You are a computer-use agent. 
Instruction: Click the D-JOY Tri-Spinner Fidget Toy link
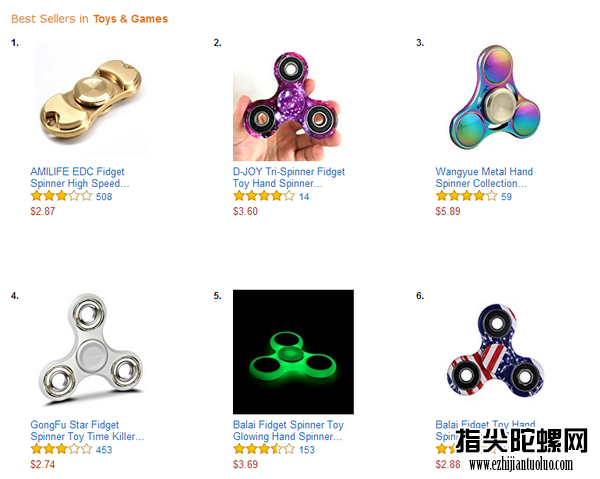click(289, 178)
